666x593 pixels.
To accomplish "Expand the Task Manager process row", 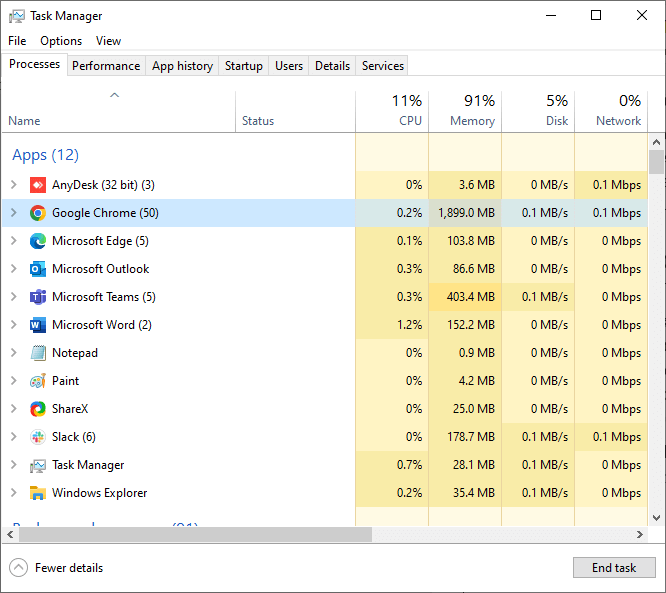I will (x=14, y=465).
